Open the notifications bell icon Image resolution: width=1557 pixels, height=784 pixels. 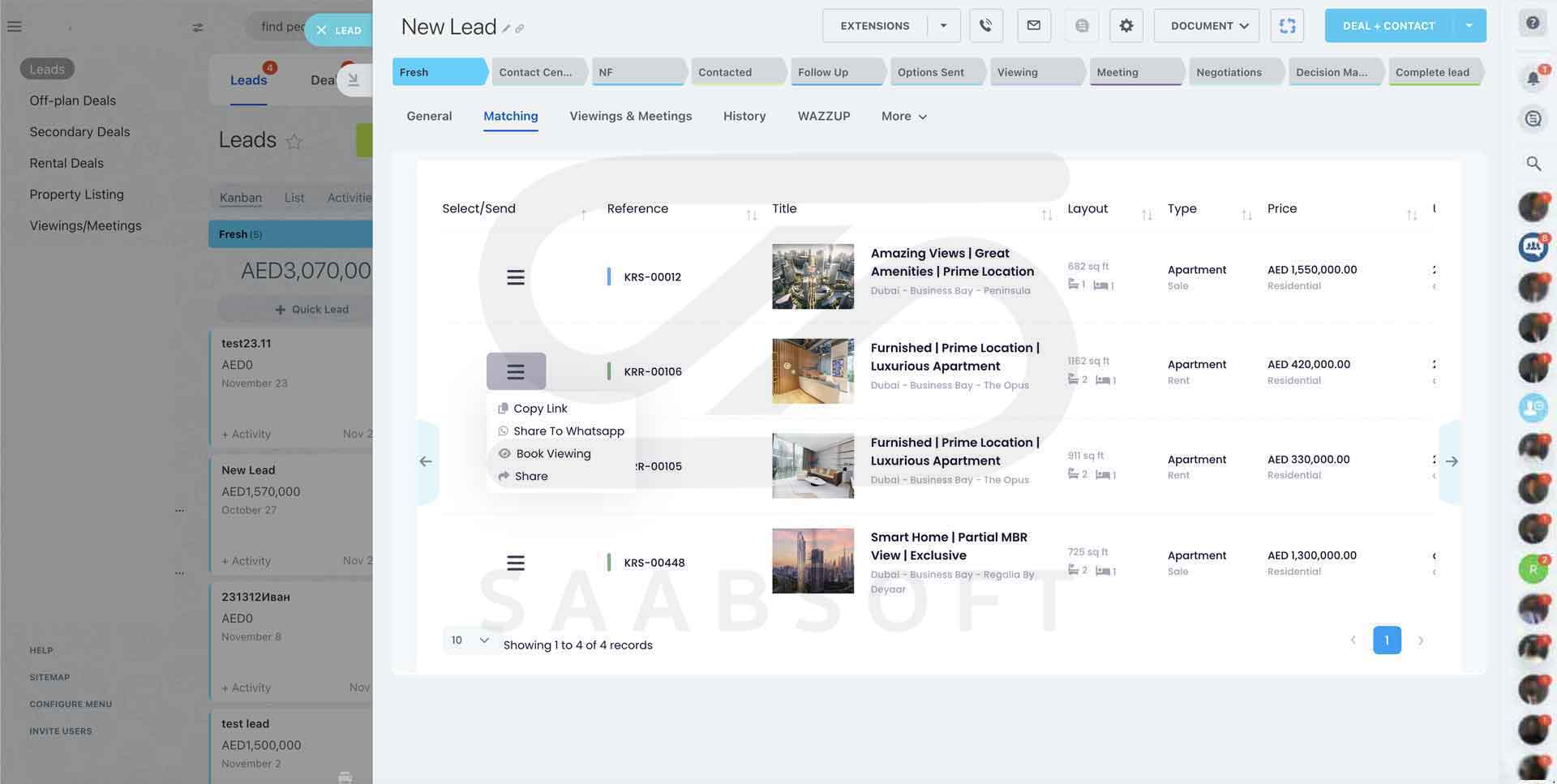pyautogui.click(x=1533, y=78)
